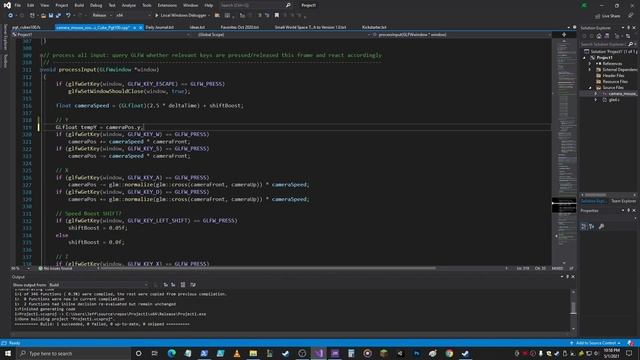Click the Undo toolbar icon
The height and width of the screenshot is (360, 640).
(x=68, y=16)
